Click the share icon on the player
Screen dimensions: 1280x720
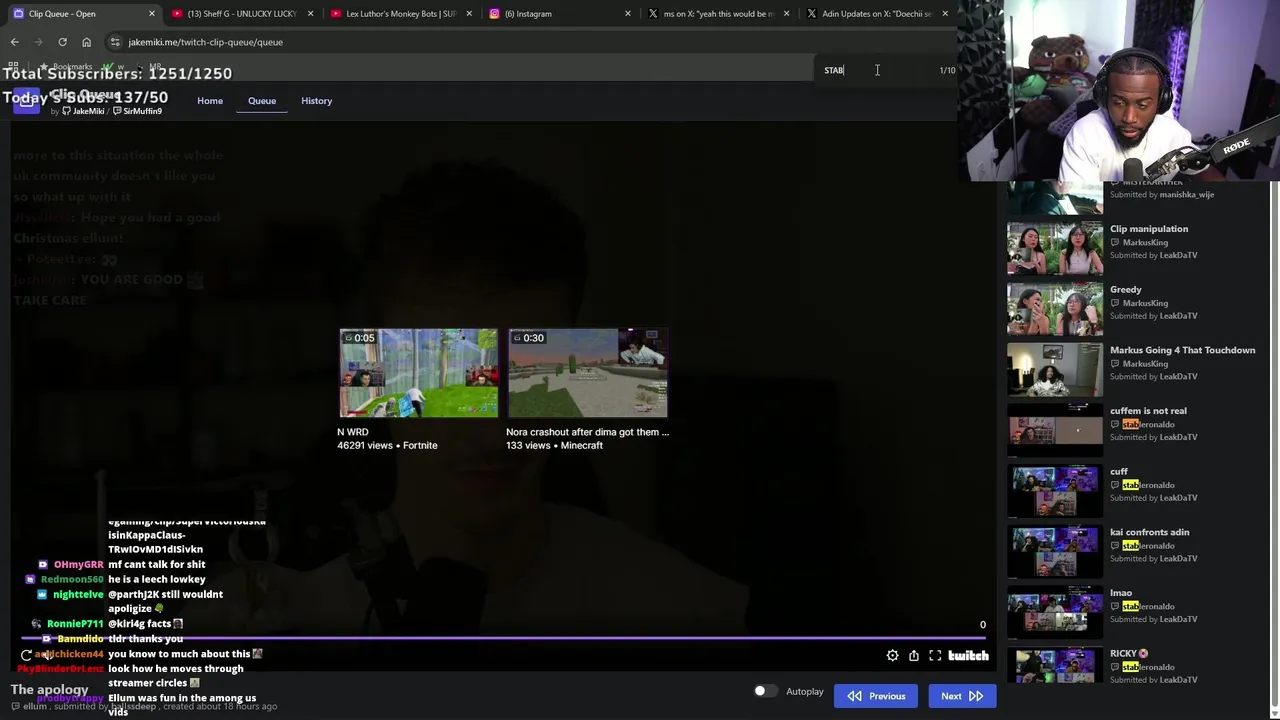click(914, 656)
